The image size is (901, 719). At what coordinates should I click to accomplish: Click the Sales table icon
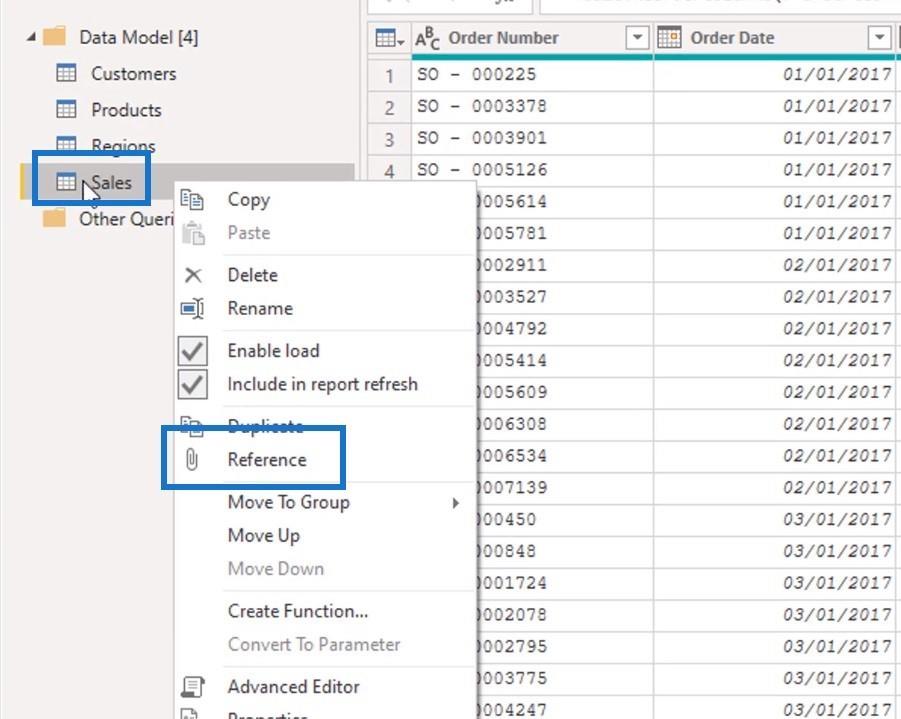pos(66,182)
